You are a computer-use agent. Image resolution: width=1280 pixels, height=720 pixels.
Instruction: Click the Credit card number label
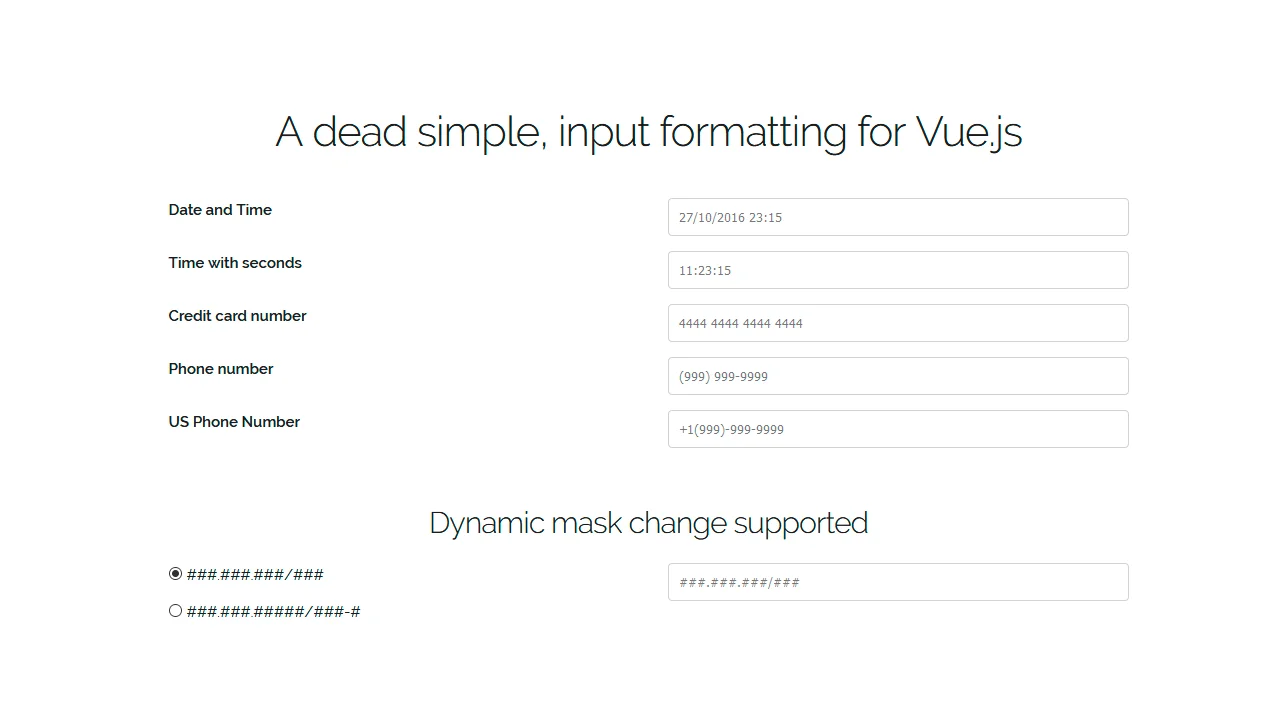coord(237,316)
